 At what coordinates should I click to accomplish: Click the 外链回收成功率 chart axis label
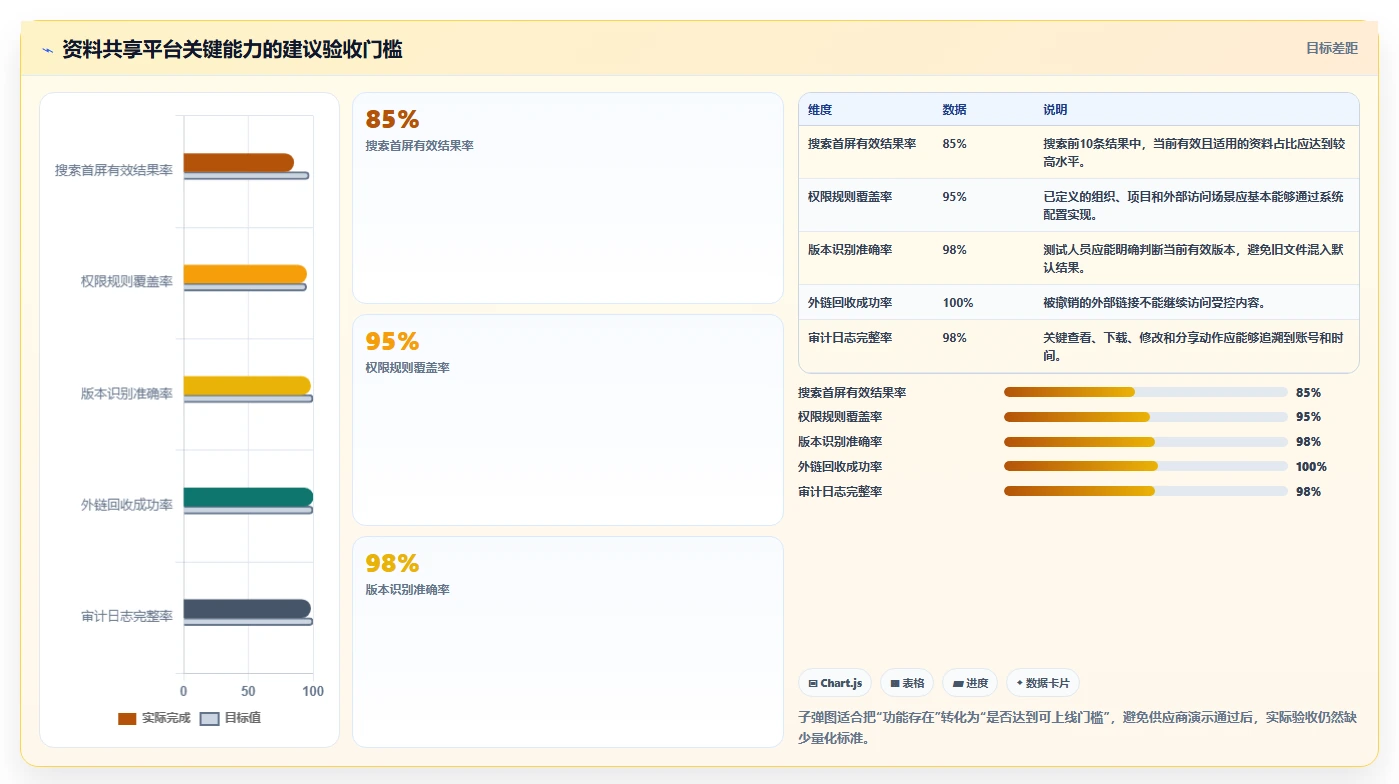(127, 505)
